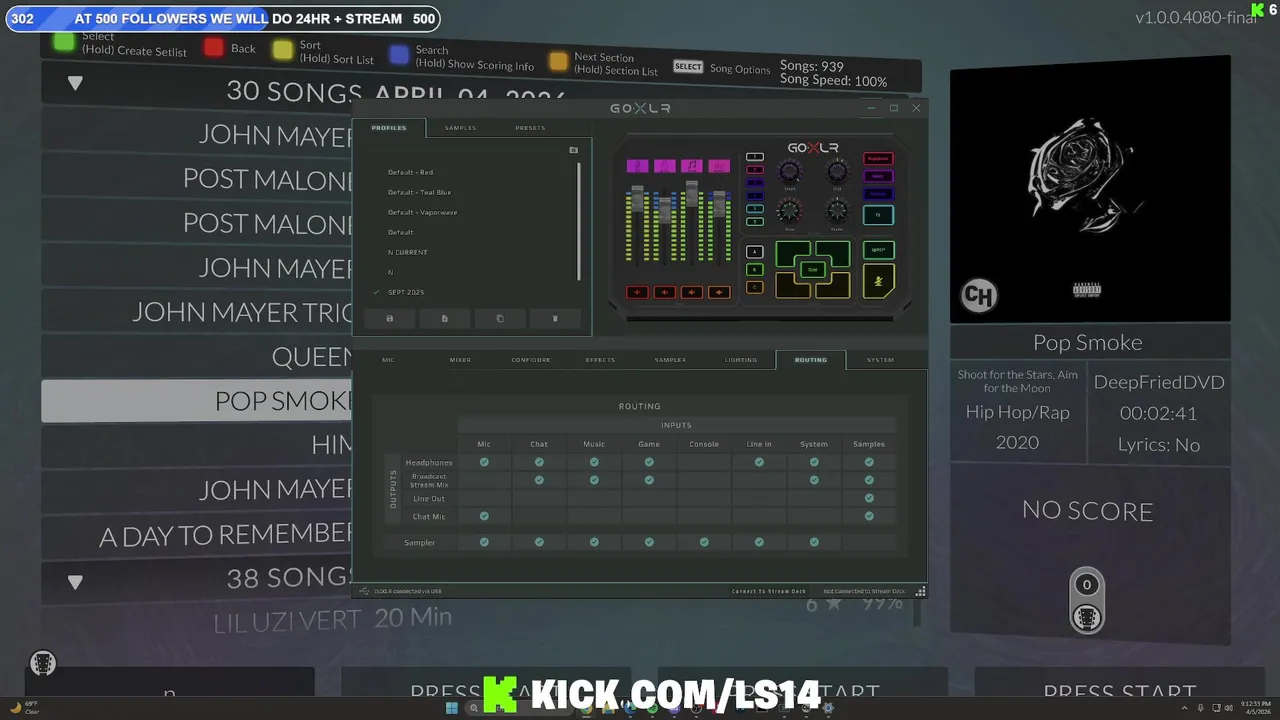This screenshot has height=720, width=1280.
Task: Open the Mic tab
Action: click(x=388, y=360)
